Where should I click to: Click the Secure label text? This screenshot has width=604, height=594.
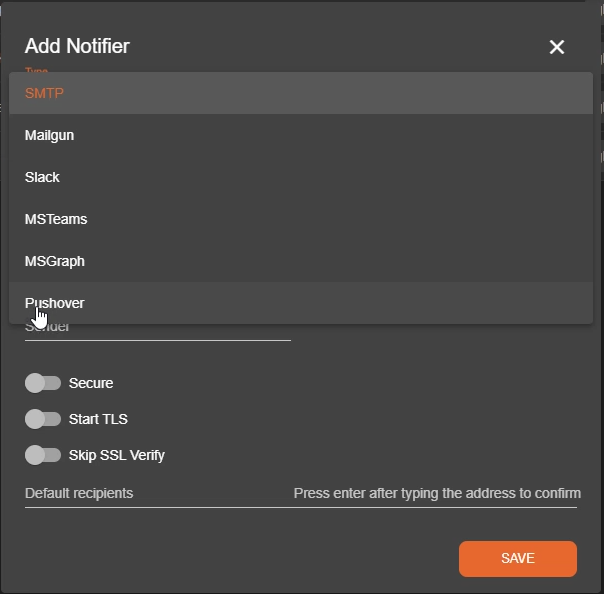tap(91, 383)
